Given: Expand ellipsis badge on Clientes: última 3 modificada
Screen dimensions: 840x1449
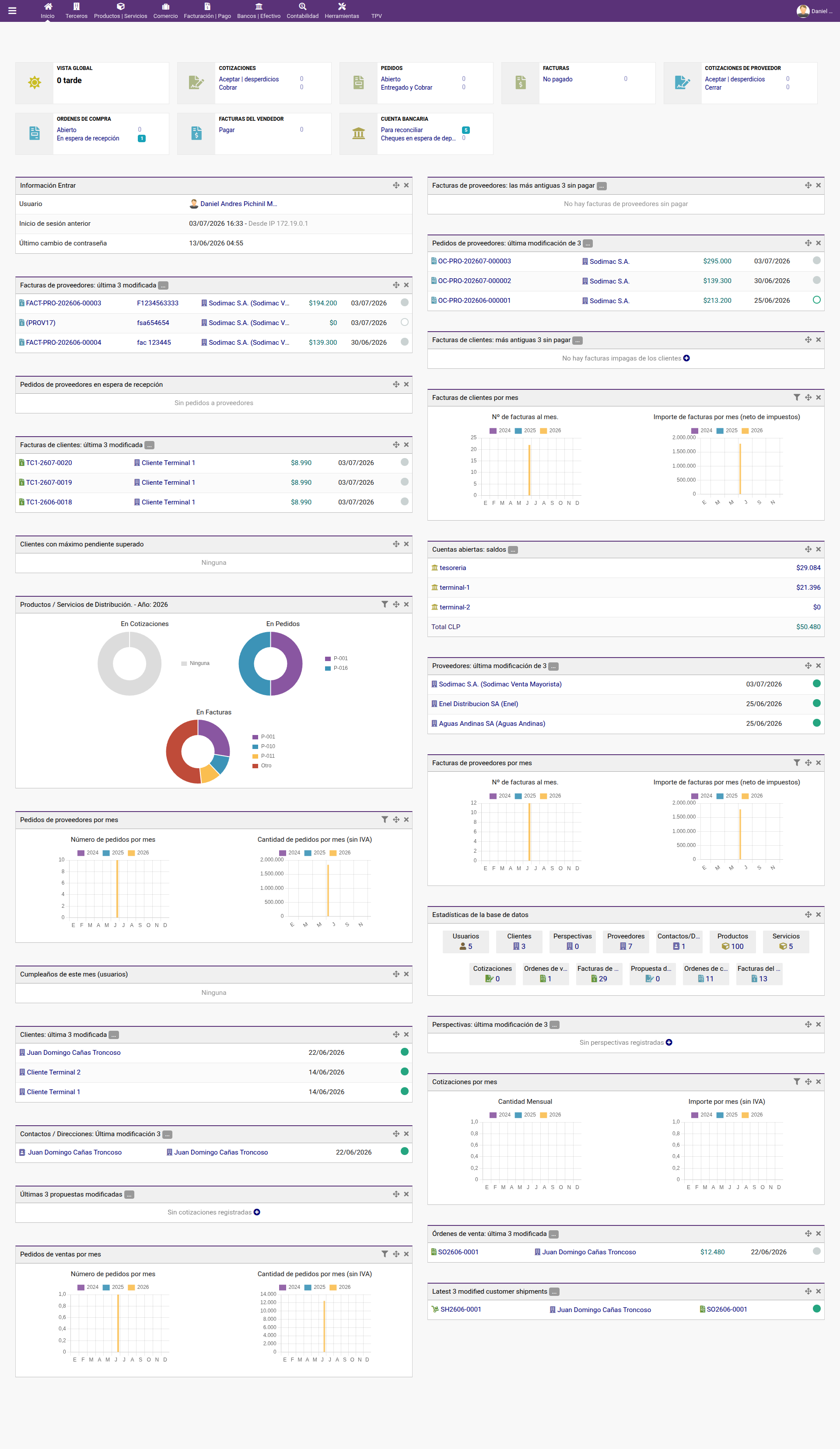Looking at the screenshot, I should (x=114, y=1035).
